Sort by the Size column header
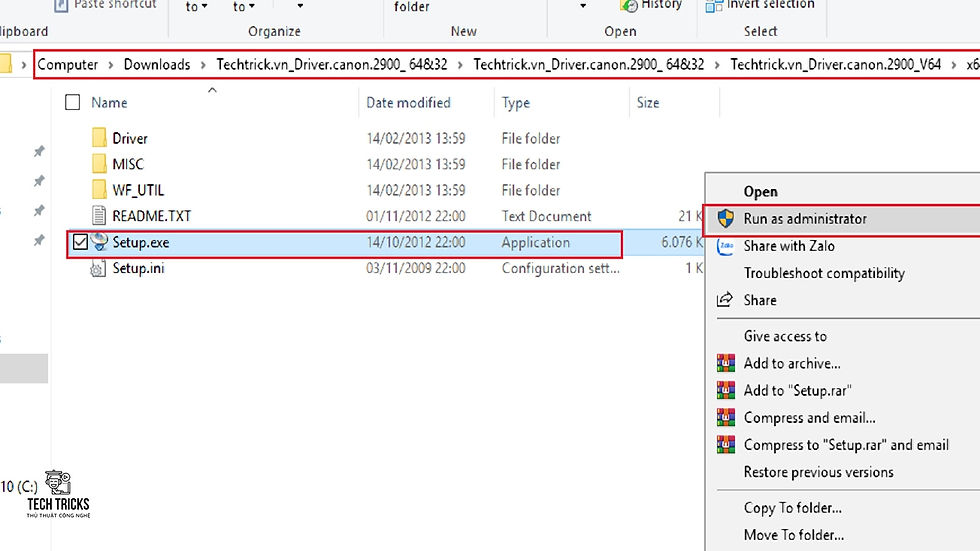The height and width of the screenshot is (551, 980). (648, 102)
